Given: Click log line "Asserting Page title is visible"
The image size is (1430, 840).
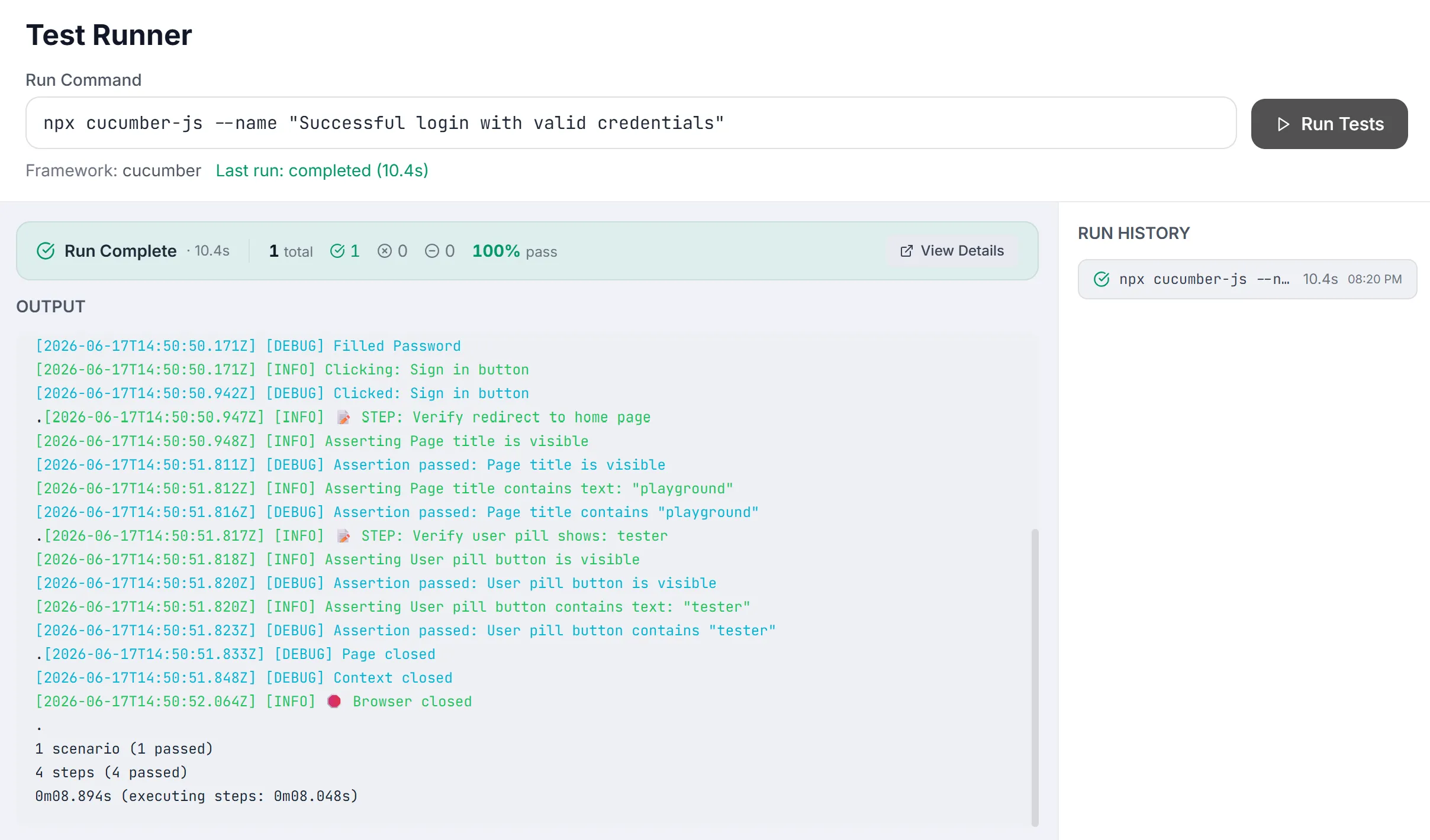Looking at the screenshot, I should coord(312,441).
